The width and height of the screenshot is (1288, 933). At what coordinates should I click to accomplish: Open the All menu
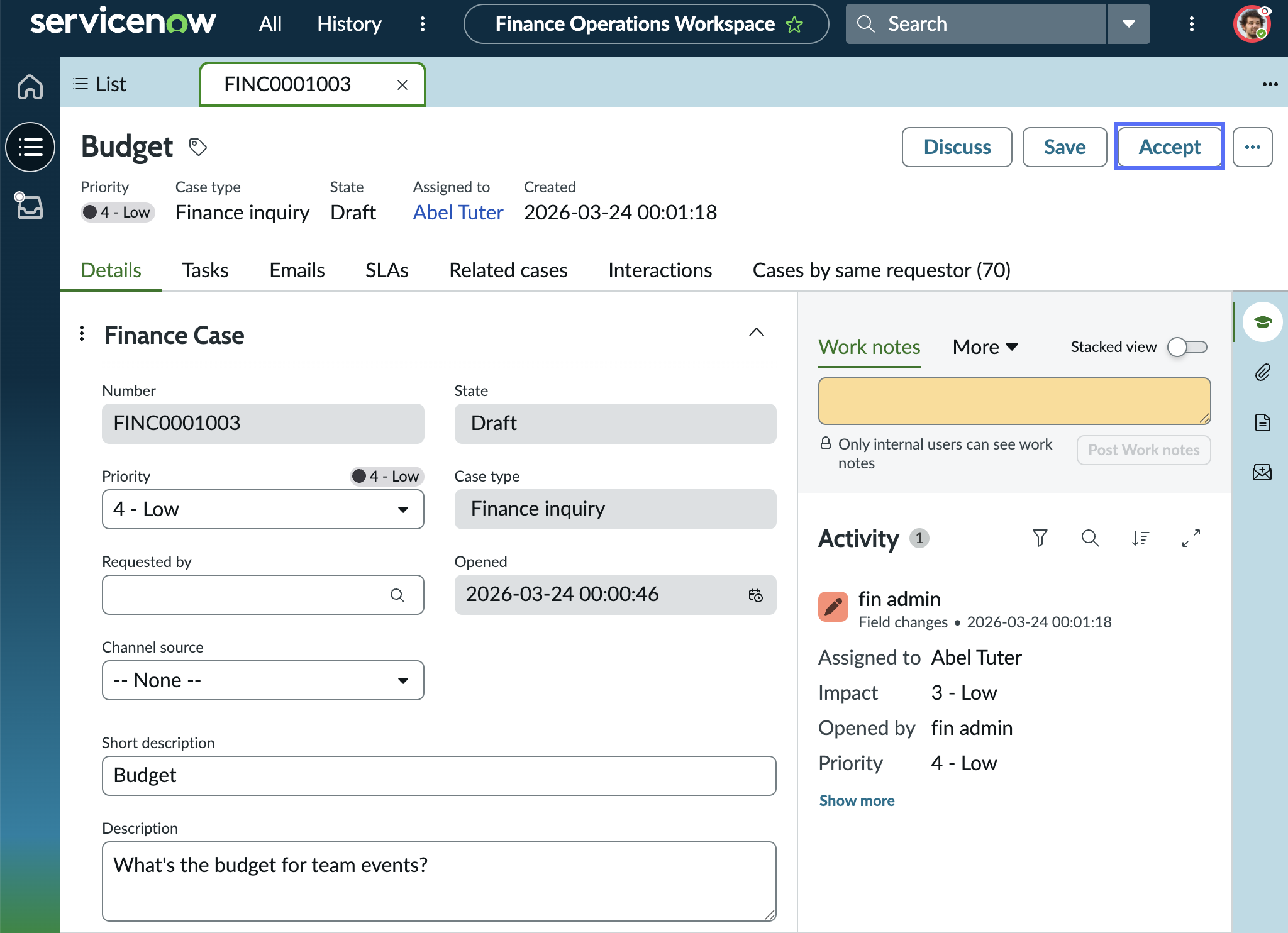point(270,24)
